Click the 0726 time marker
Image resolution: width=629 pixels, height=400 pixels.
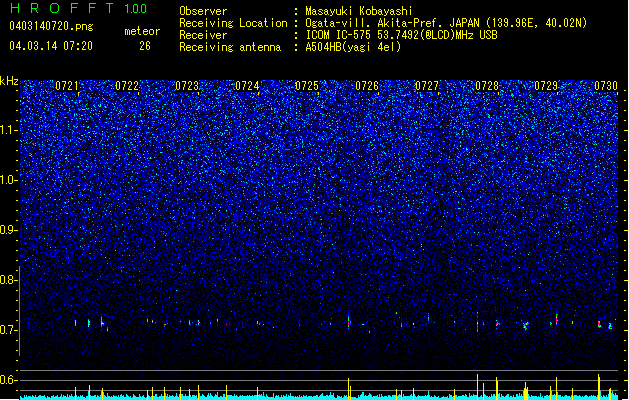coord(367,86)
